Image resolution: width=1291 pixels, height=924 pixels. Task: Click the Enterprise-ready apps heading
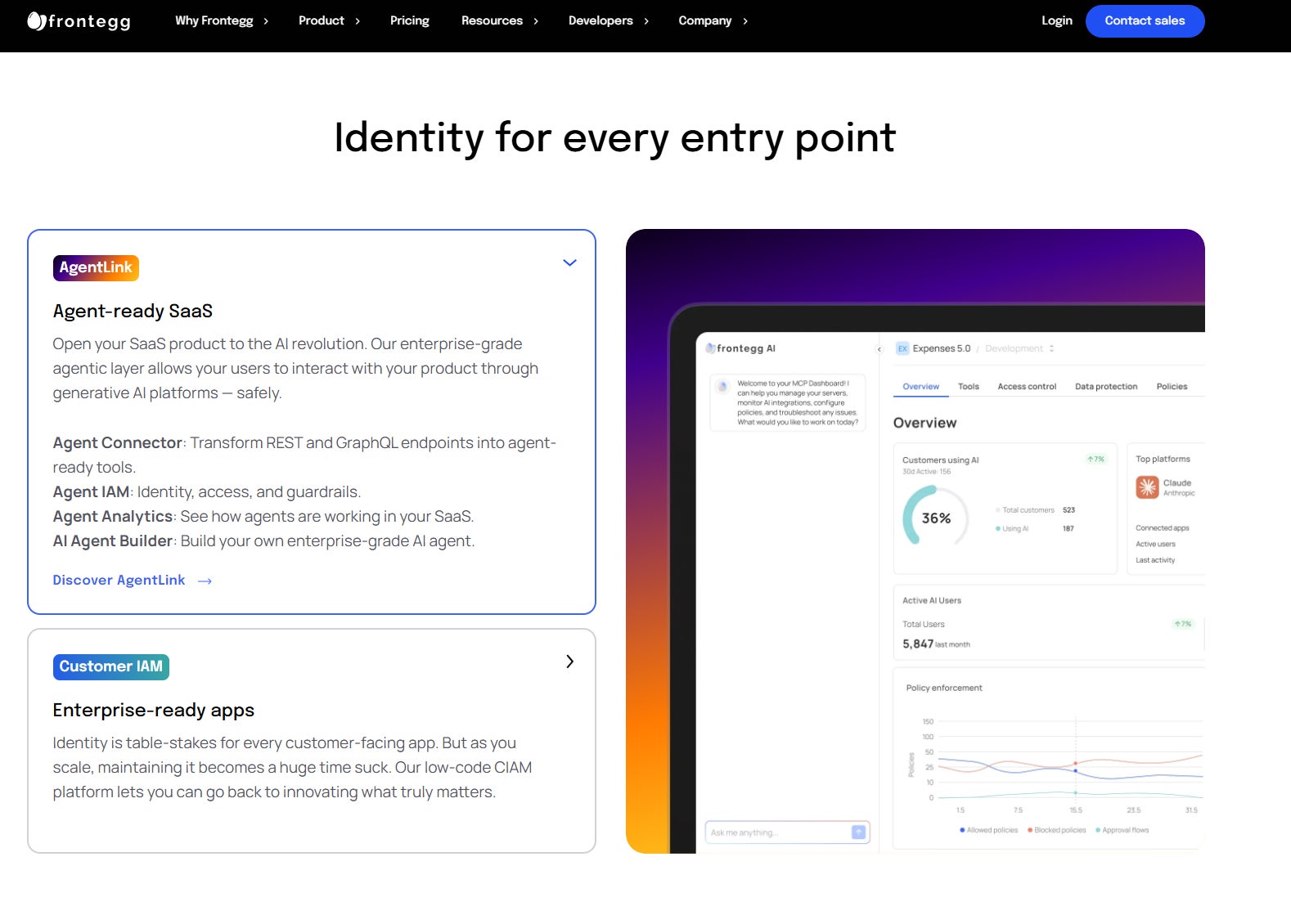[154, 710]
